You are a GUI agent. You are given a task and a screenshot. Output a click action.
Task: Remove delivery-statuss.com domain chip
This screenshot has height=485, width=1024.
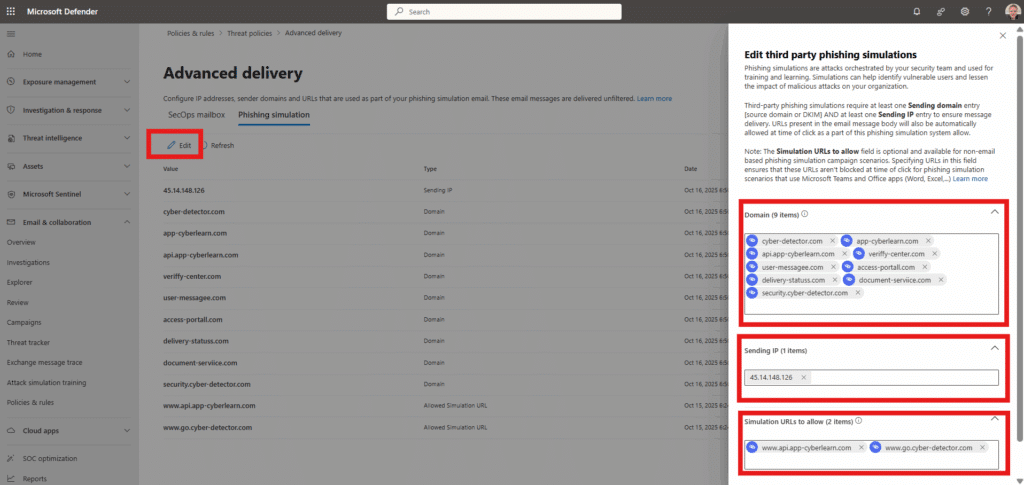pos(835,280)
